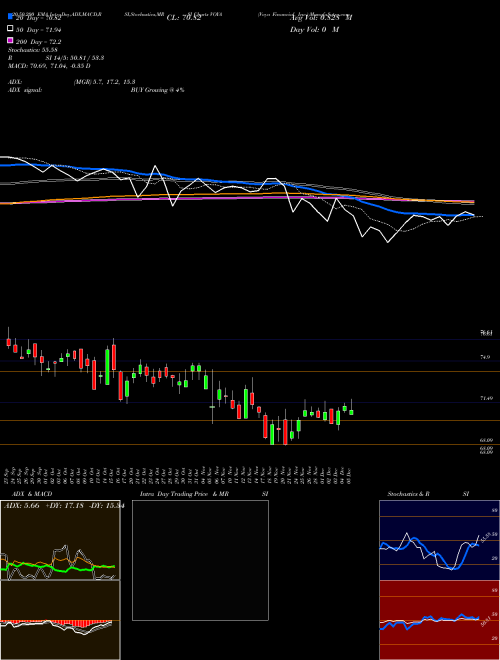Click the '(MGR) 5.7, 17.2, 15.3' ADX values

104,82
